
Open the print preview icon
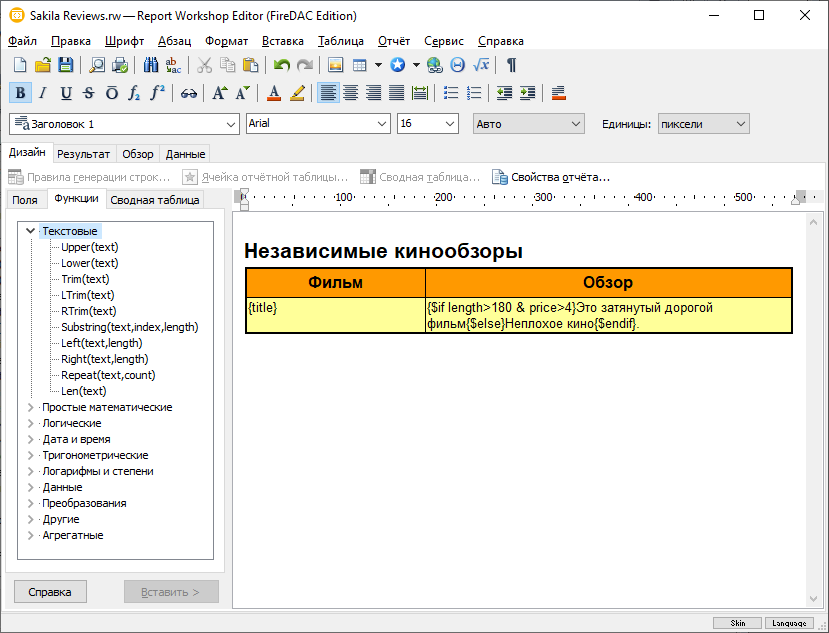click(x=98, y=65)
